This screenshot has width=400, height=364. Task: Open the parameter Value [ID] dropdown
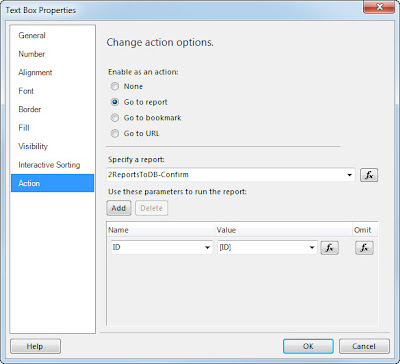(312, 248)
